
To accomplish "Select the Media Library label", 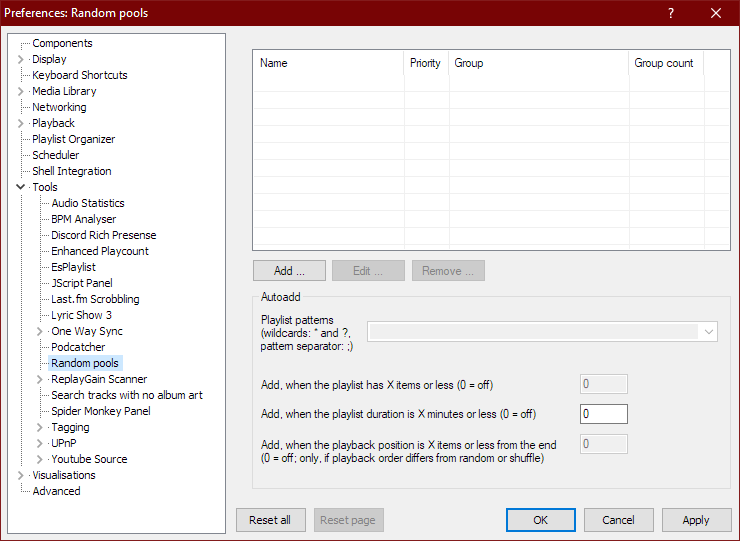I will point(64,92).
